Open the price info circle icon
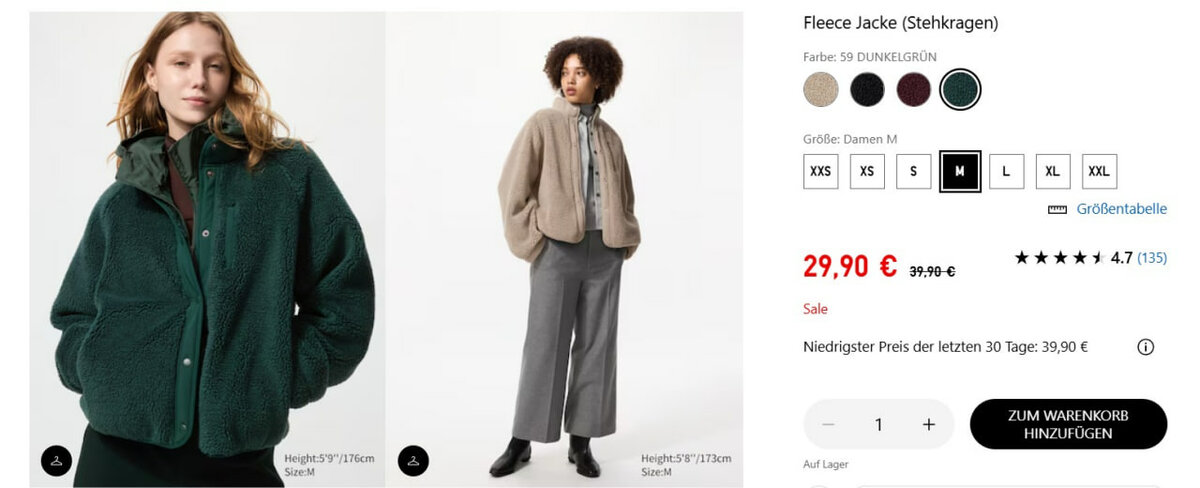Screen dimensions: 1200x488 click(x=1145, y=348)
